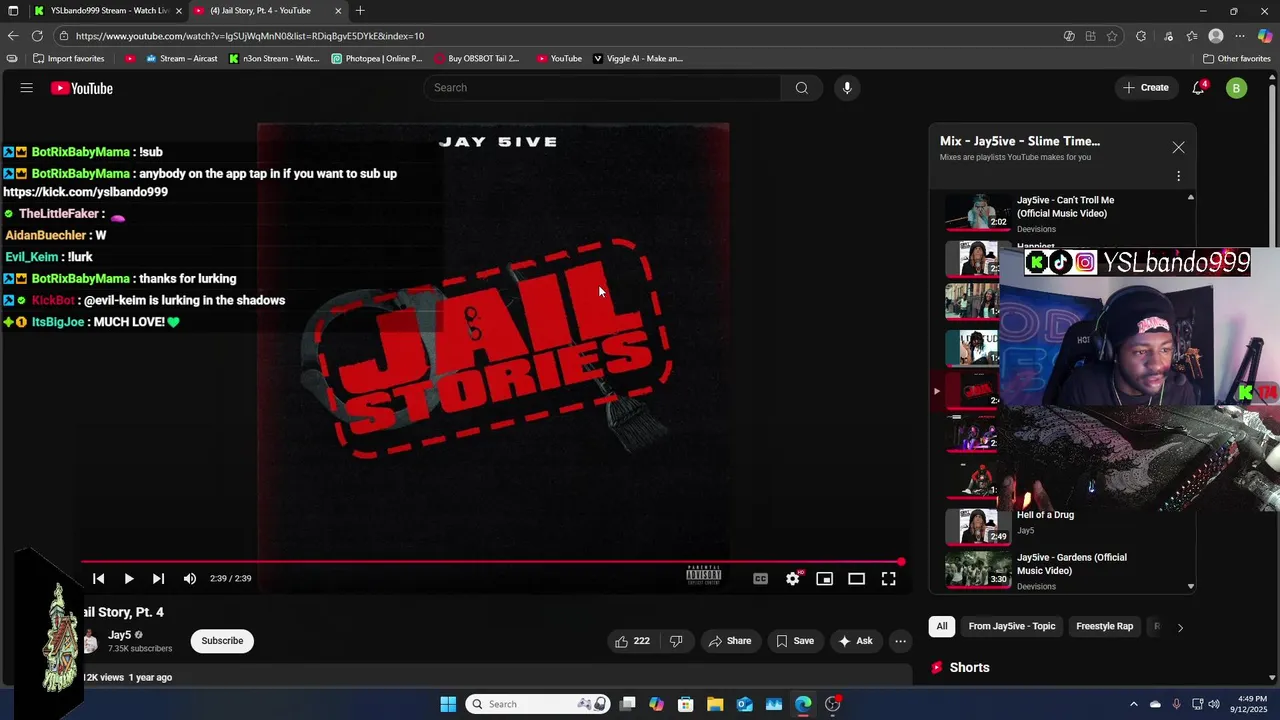Viewport: 1280px width, 720px height.
Task: Play Jay5ive - Gardens music video
Action: (1065, 571)
